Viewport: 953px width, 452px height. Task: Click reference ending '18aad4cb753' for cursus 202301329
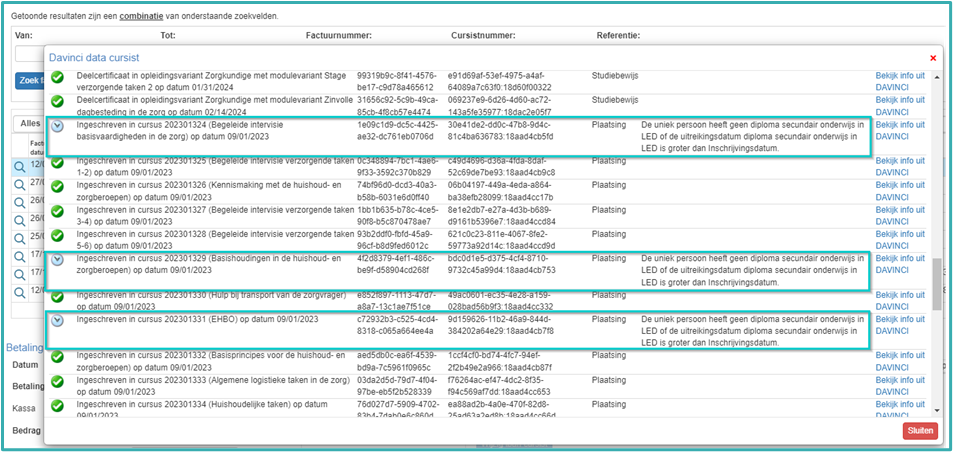[501, 264]
